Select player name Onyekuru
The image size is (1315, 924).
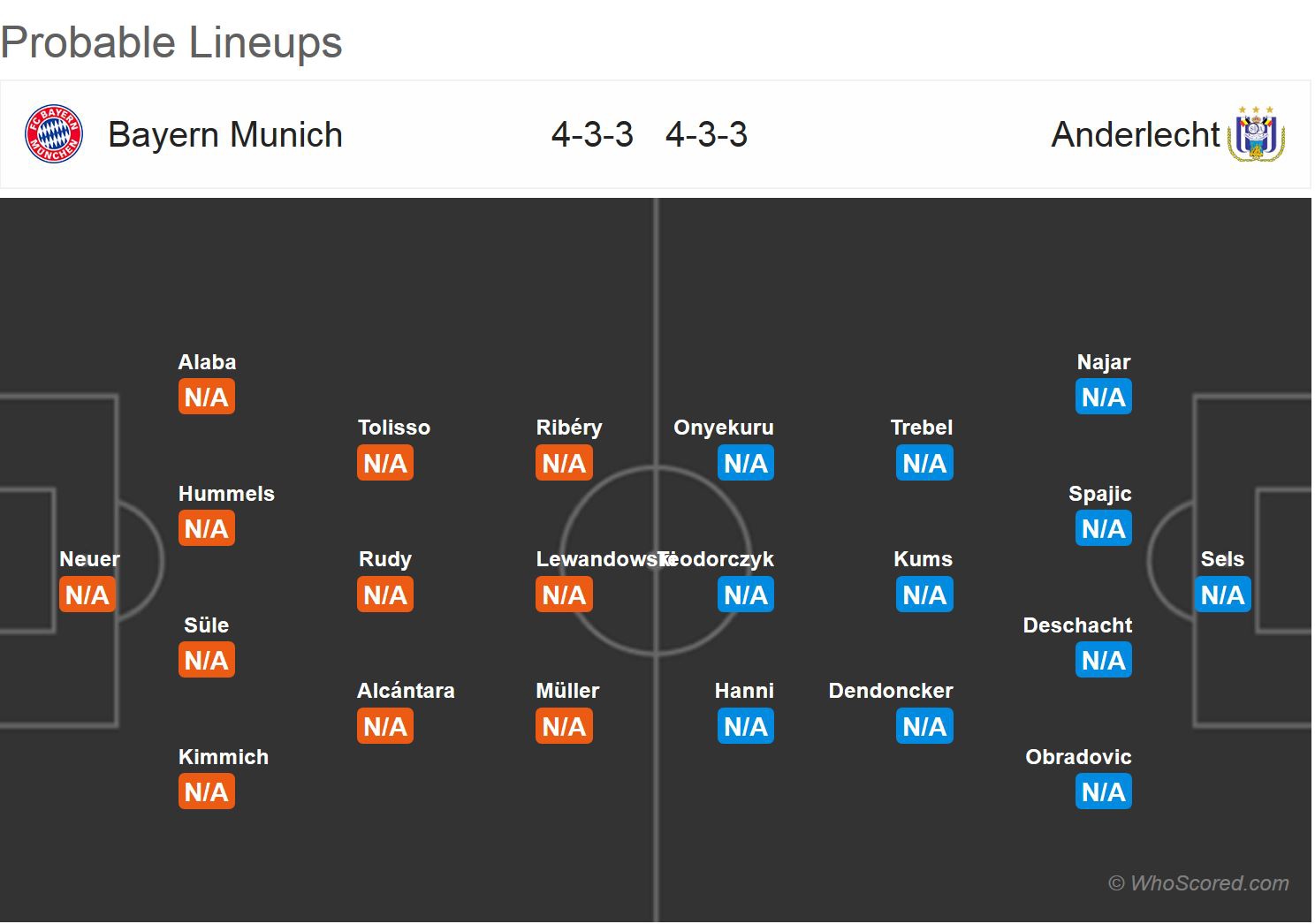723,428
